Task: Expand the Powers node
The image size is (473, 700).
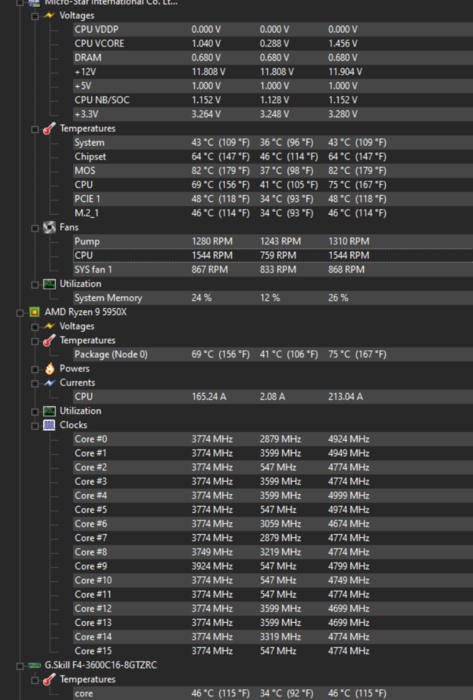Action: [x=35, y=369]
